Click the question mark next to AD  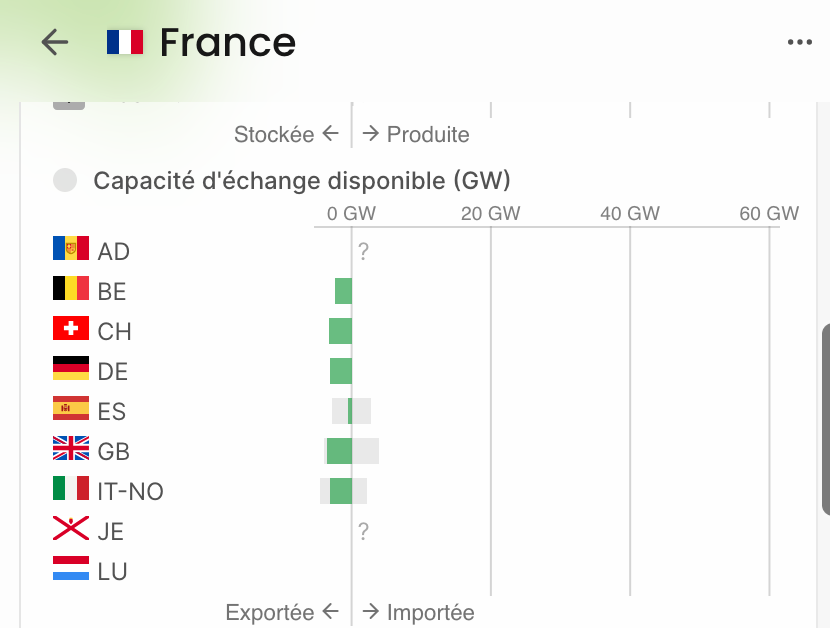(363, 252)
